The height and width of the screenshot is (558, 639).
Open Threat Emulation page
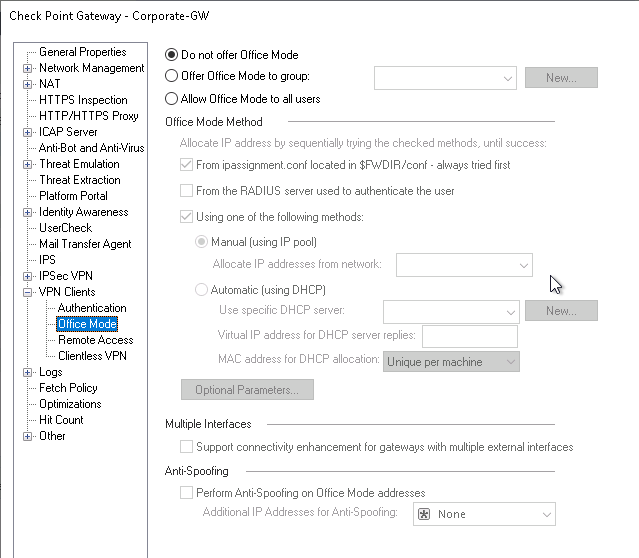coord(79,164)
